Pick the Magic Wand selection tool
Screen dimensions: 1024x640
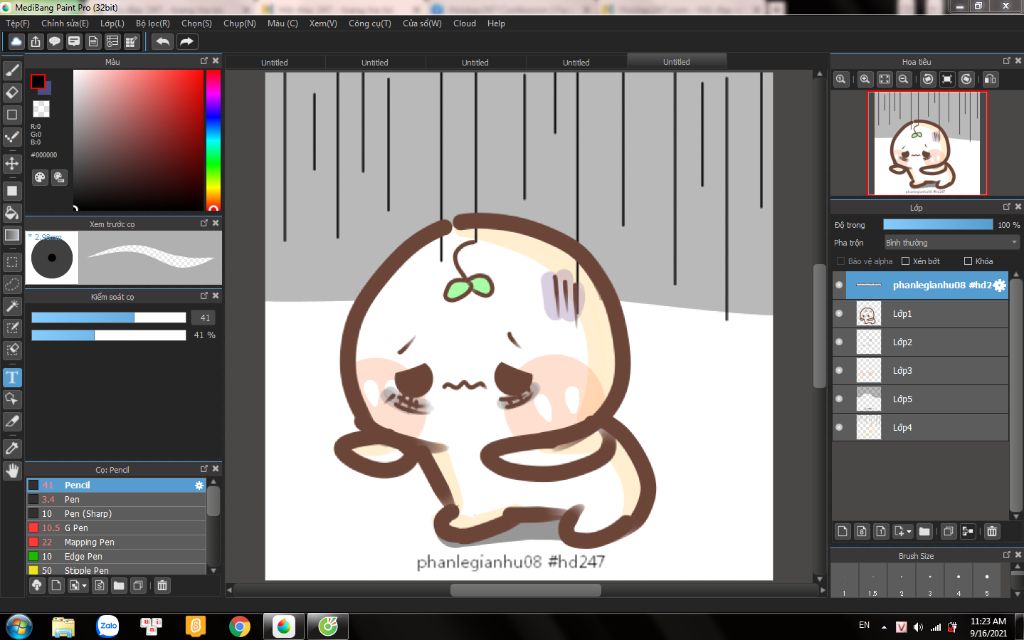[12, 306]
